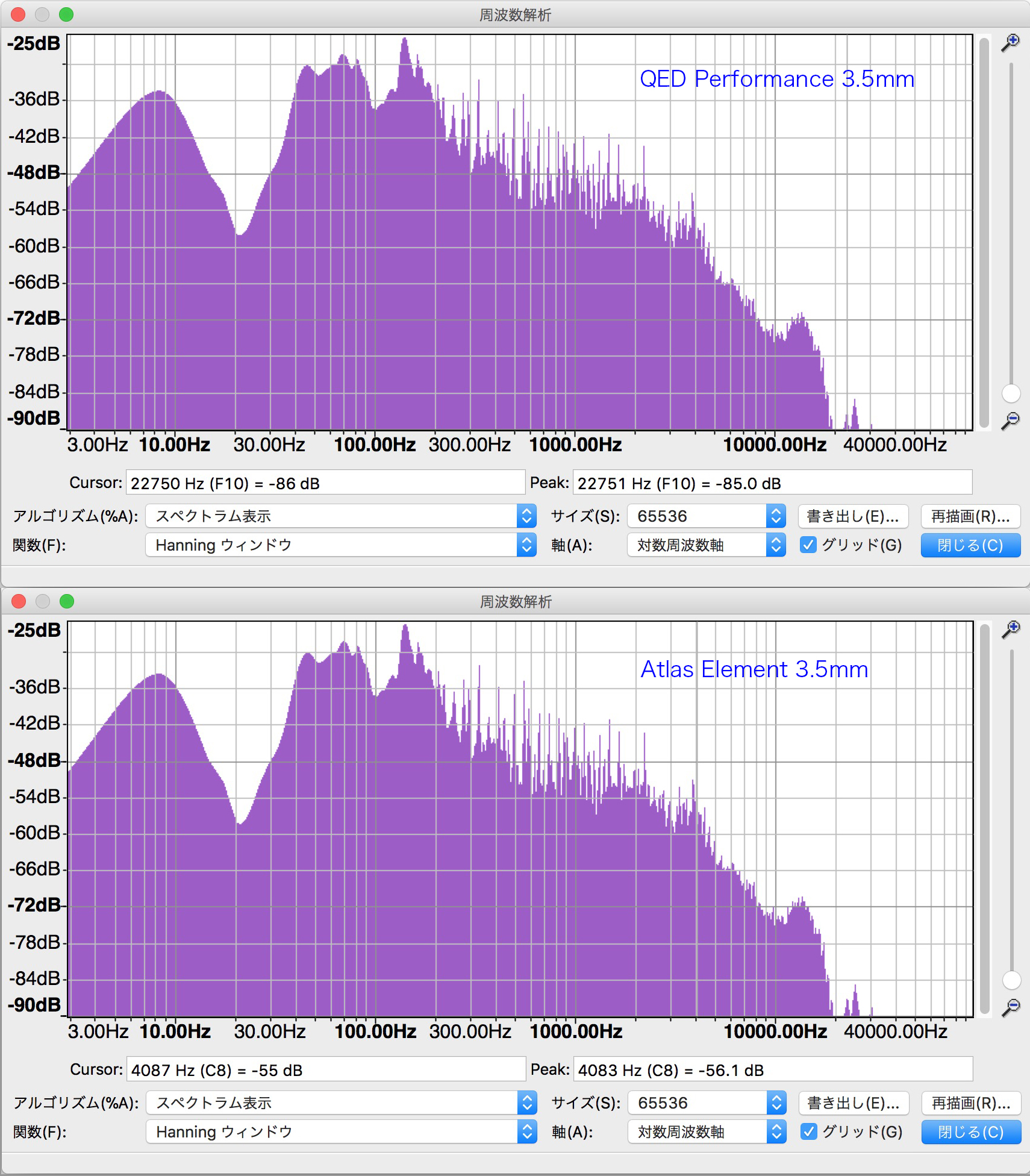Click Cursor field showing 22750 Hz (F10)
The width and height of the screenshot is (1030, 1176).
[325, 483]
